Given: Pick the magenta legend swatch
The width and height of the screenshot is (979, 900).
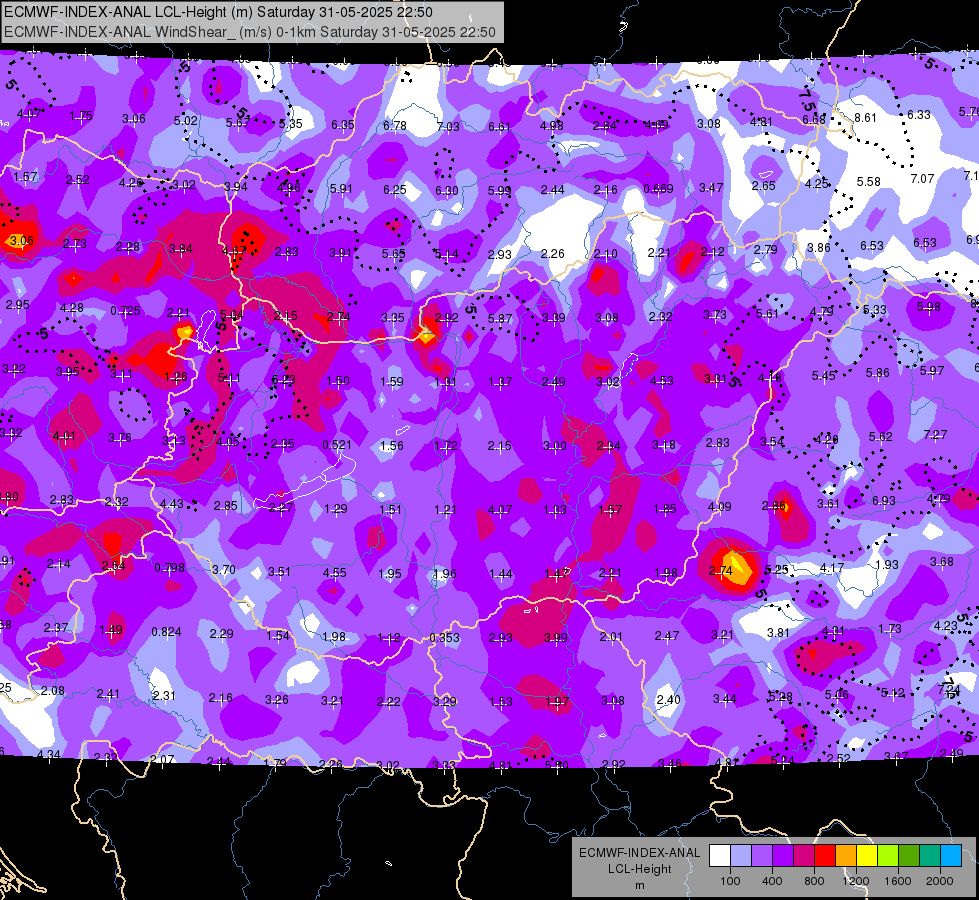Looking at the screenshot, I should coord(804,856).
